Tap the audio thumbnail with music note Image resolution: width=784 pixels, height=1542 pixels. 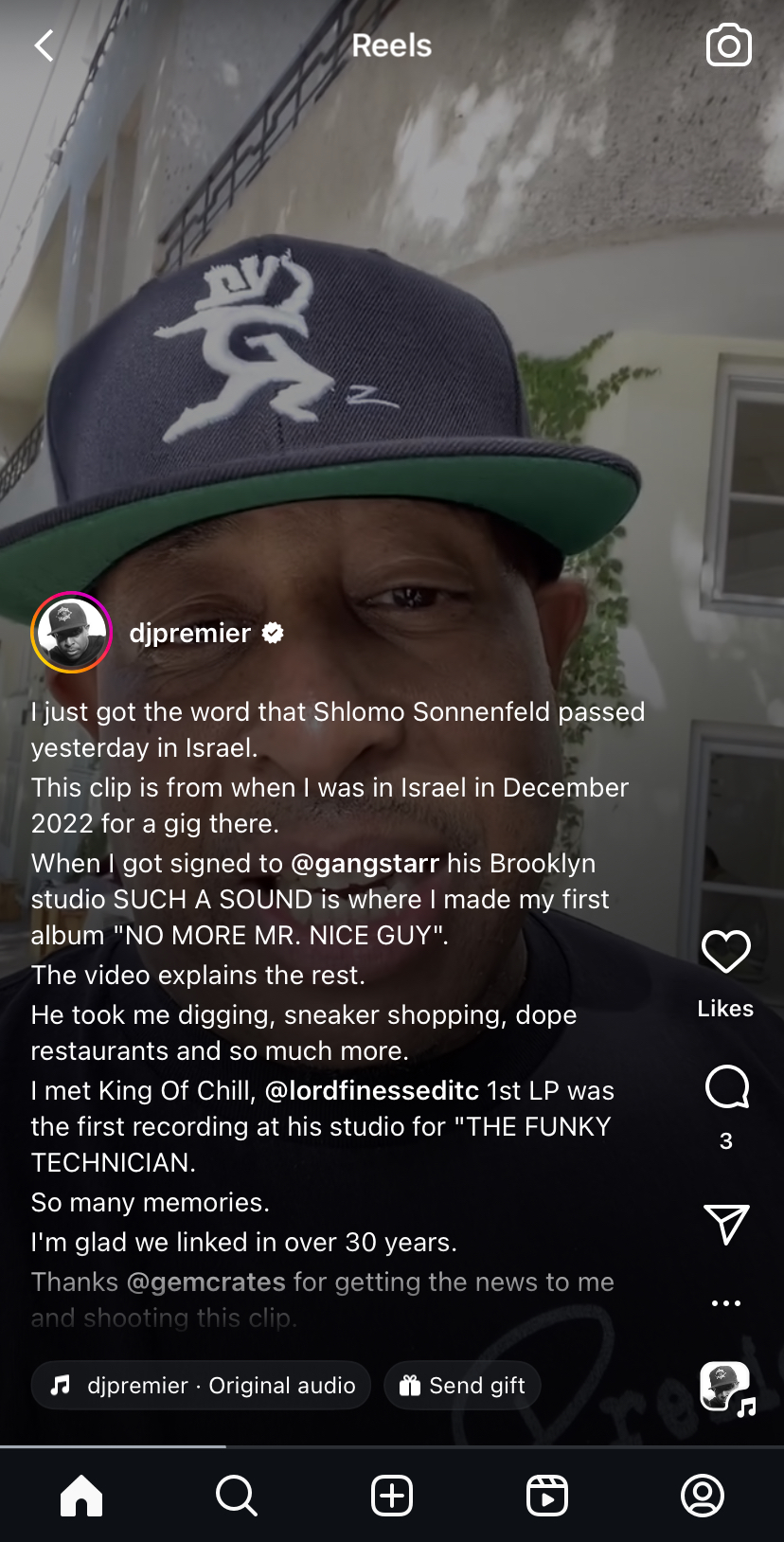pos(727,1389)
